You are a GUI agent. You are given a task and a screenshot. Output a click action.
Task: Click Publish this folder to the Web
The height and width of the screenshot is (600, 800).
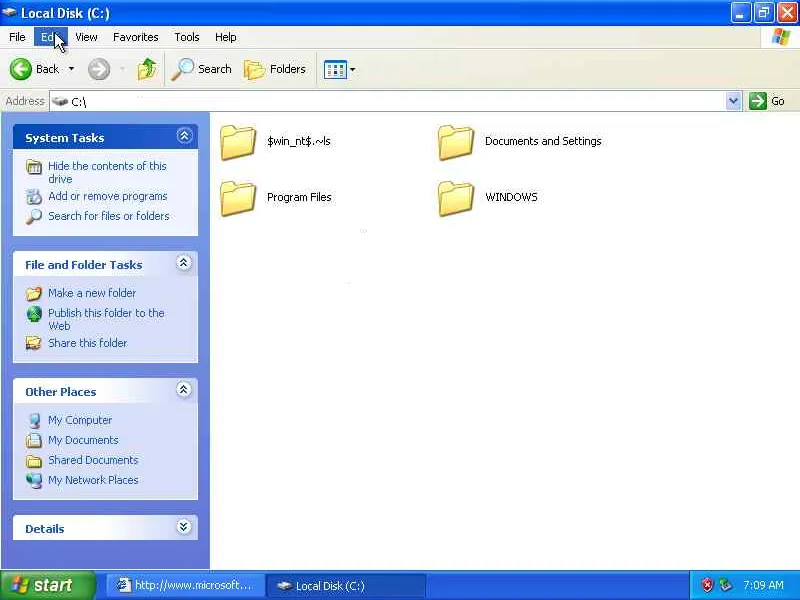[x=106, y=319]
